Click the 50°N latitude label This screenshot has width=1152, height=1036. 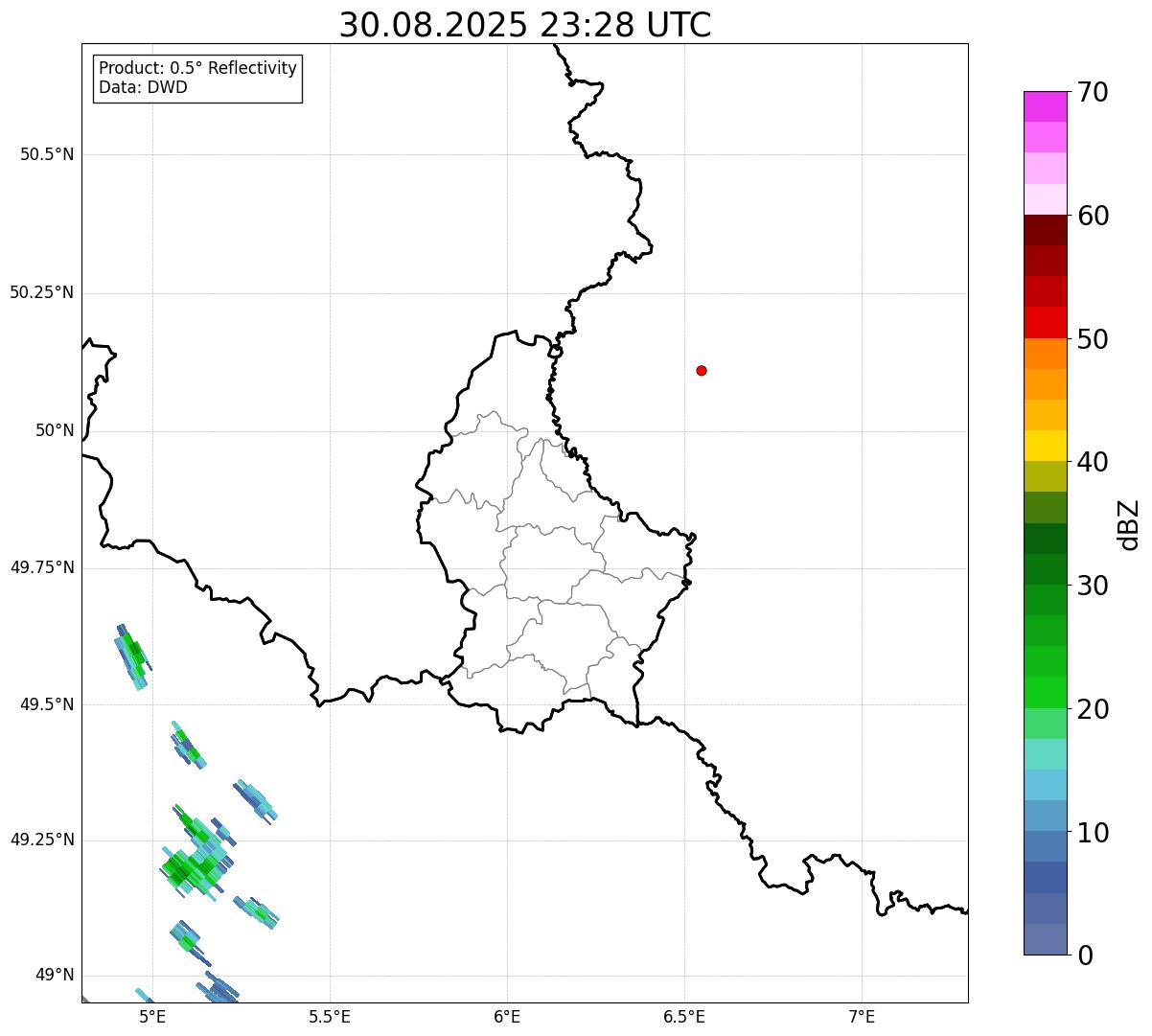(x=55, y=430)
